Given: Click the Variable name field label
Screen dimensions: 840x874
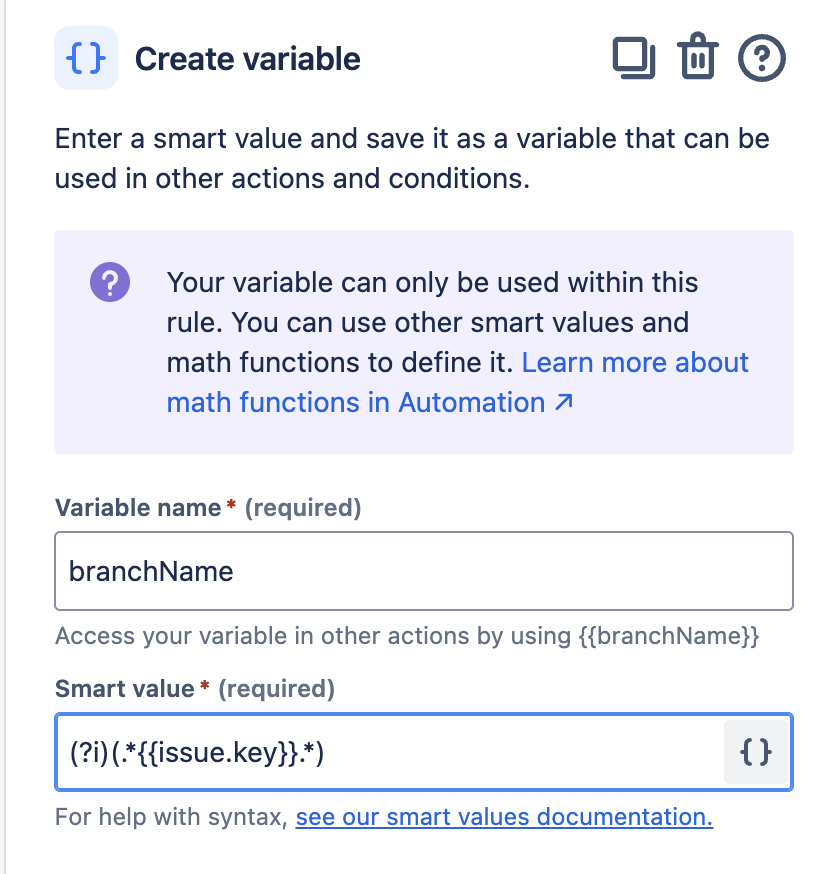Looking at the screenshot, I should click(138, 508).
